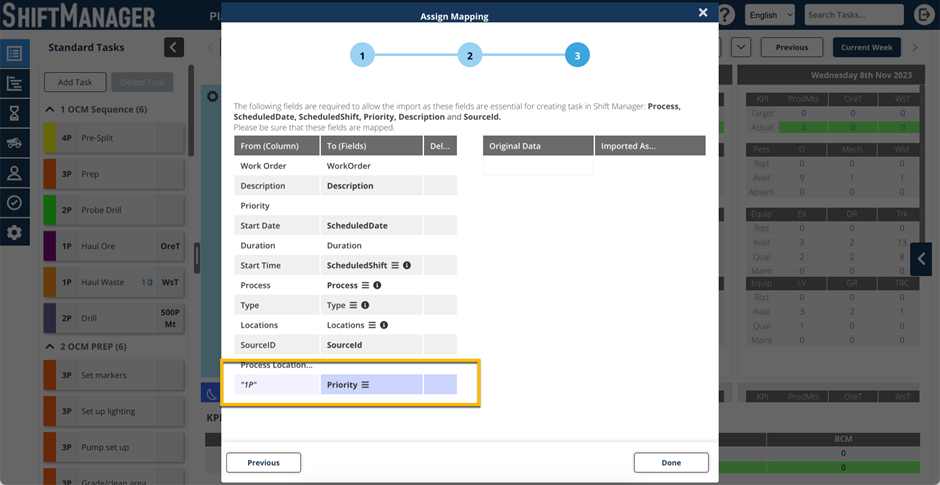This screenshot has width=940, height=485.
Task: Click the Search Tasks input field
Action: coord(854,15)
